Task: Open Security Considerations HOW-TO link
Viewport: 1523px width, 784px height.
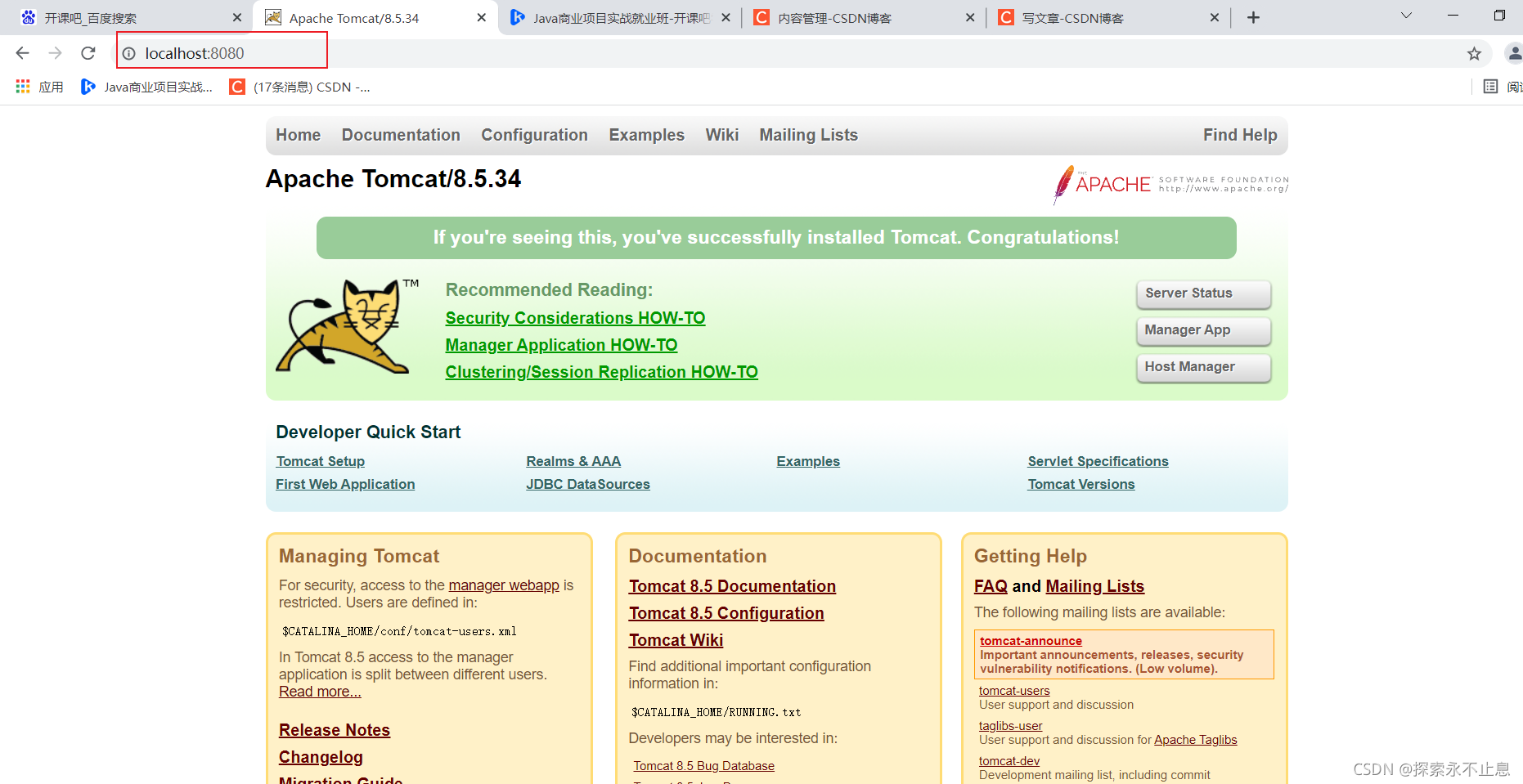Action: click(x=575, y=318)
